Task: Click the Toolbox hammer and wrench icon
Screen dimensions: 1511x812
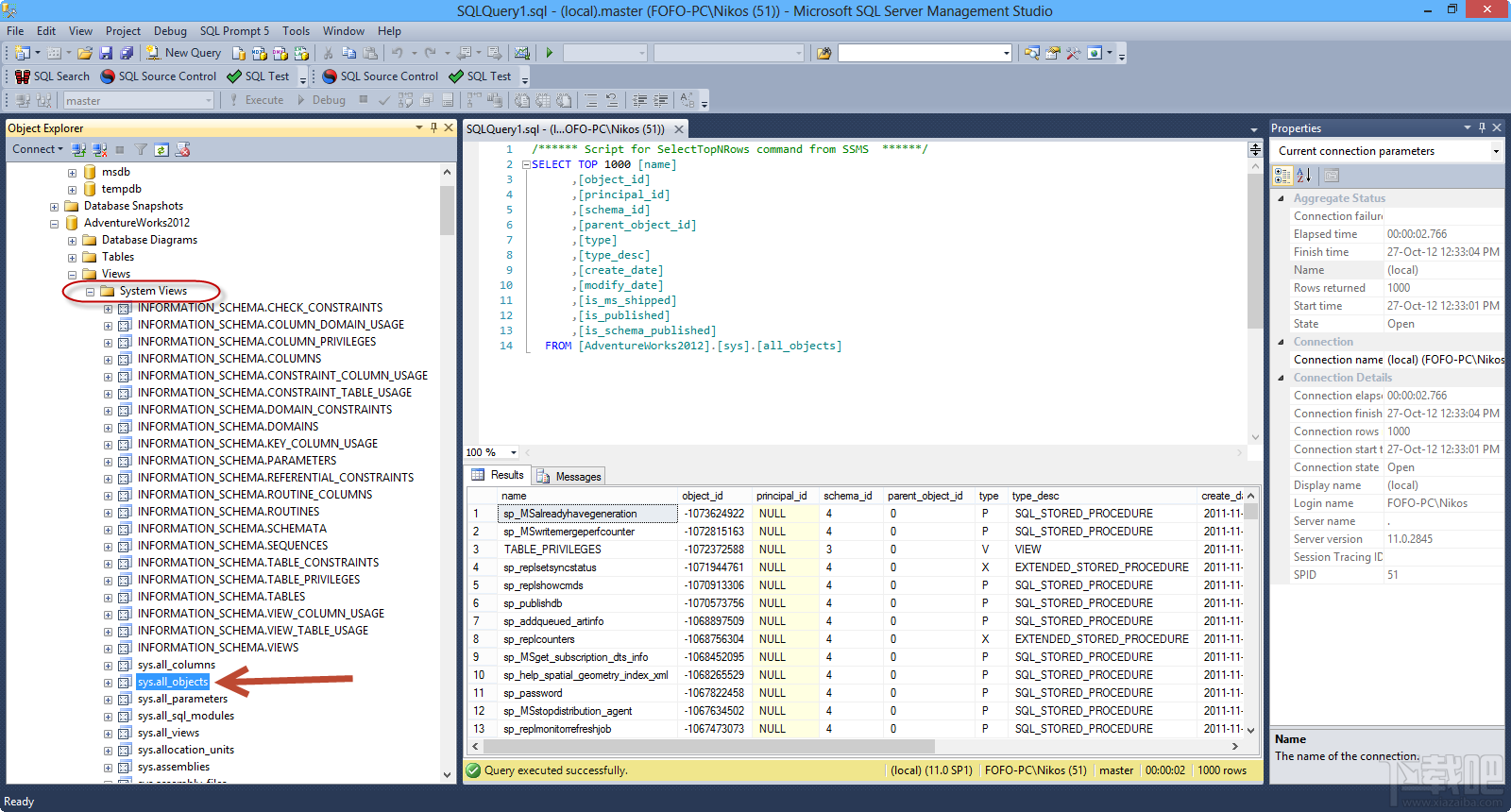Action: pyautogui.click(x=1074, y=53)
